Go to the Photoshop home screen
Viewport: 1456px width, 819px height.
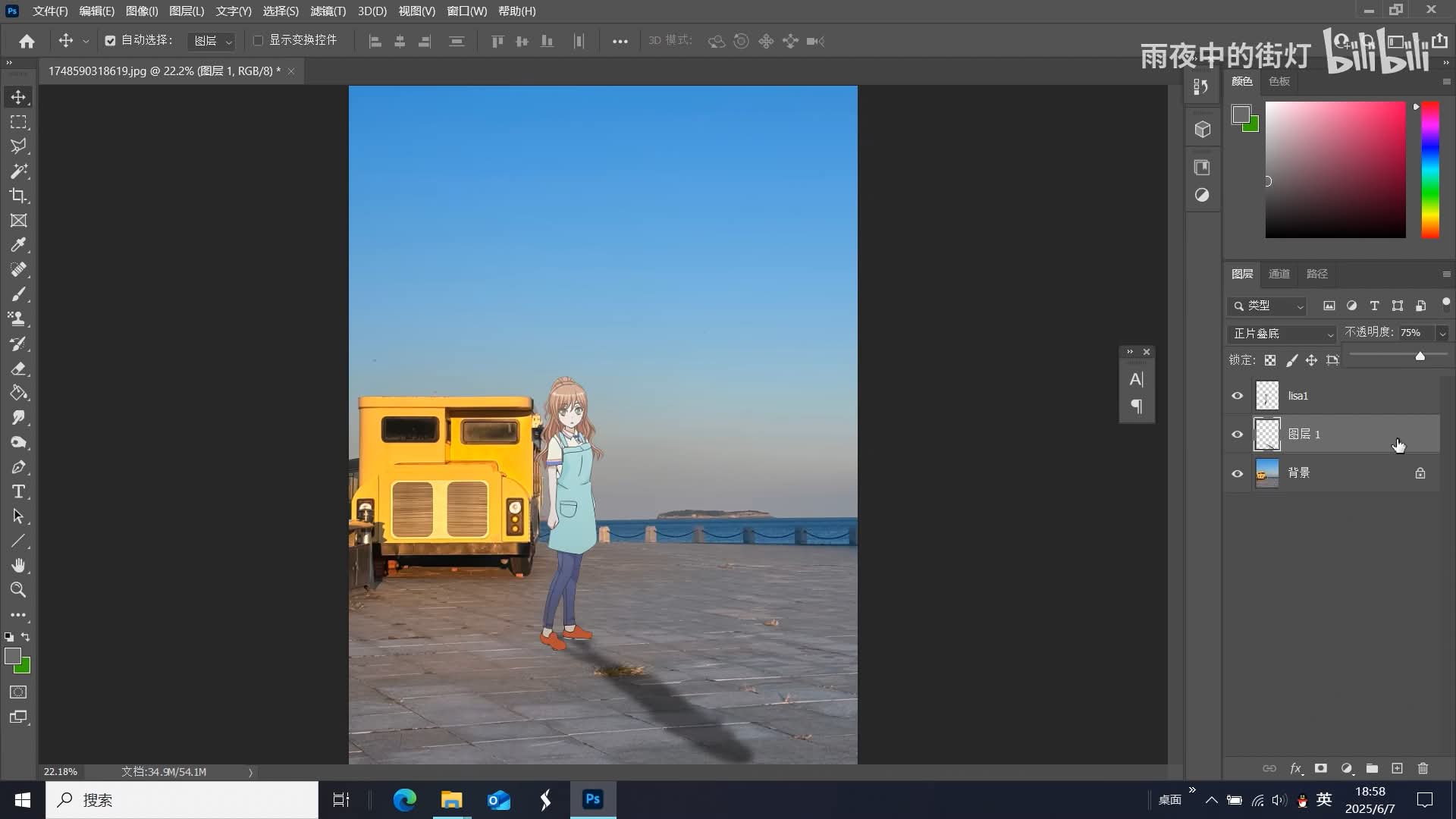coord(27,41)
